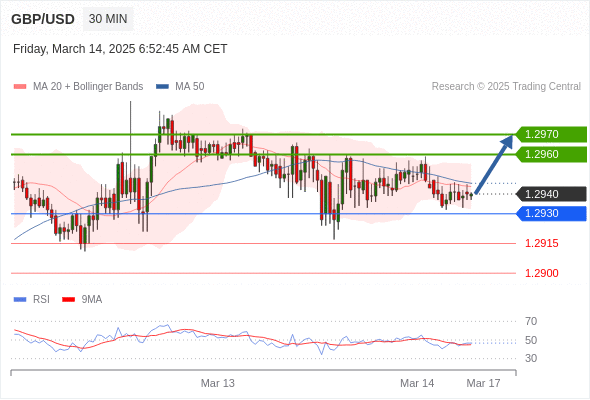Click the GBP/USD pair title
Viewport: 590px width, 400px height.
pos(43,19)
